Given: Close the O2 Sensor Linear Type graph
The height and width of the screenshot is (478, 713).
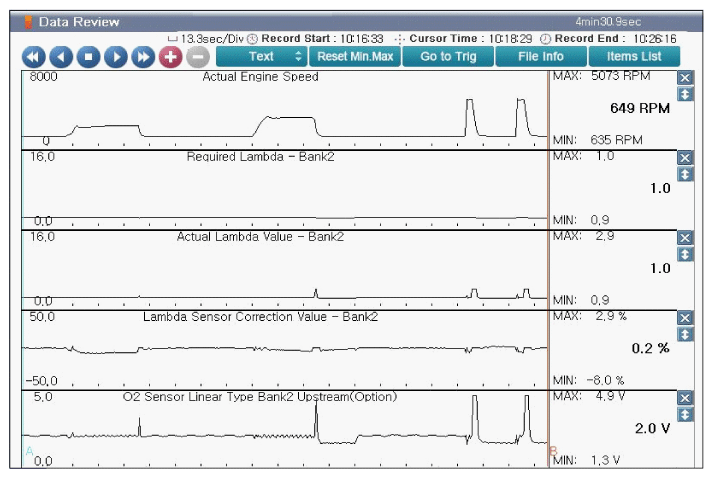Looking at the screenshot, I should click(x=685, y=398).
